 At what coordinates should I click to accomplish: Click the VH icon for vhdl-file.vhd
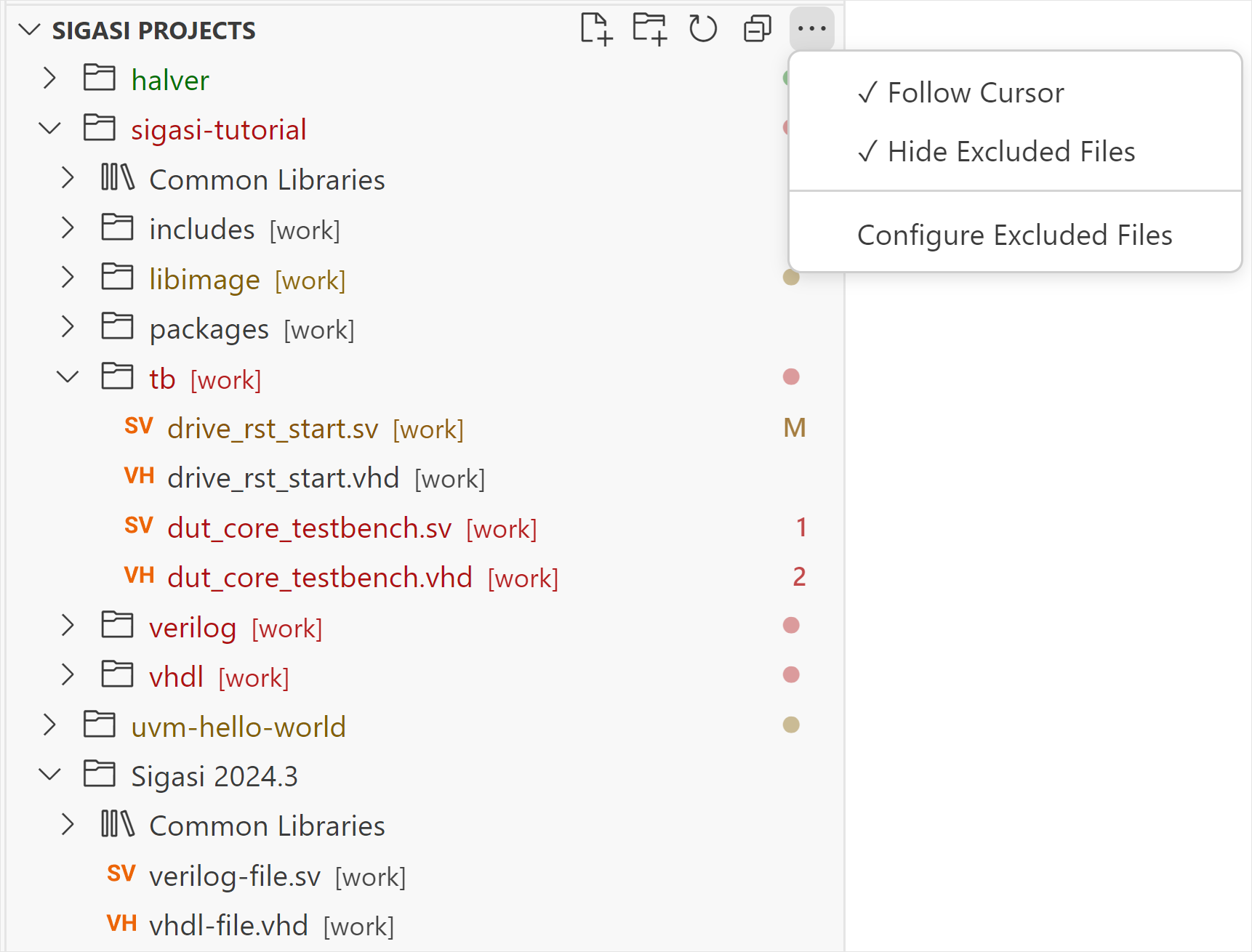pyautogui.click(x=121, y=924)
